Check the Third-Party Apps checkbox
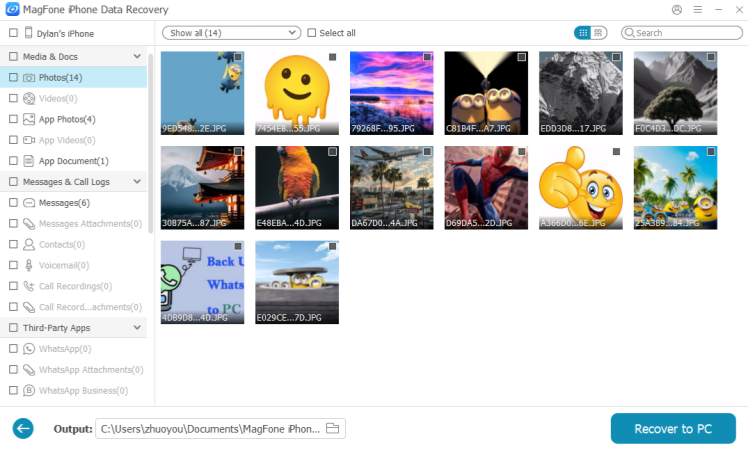The image size is (748, 450). 13,328
